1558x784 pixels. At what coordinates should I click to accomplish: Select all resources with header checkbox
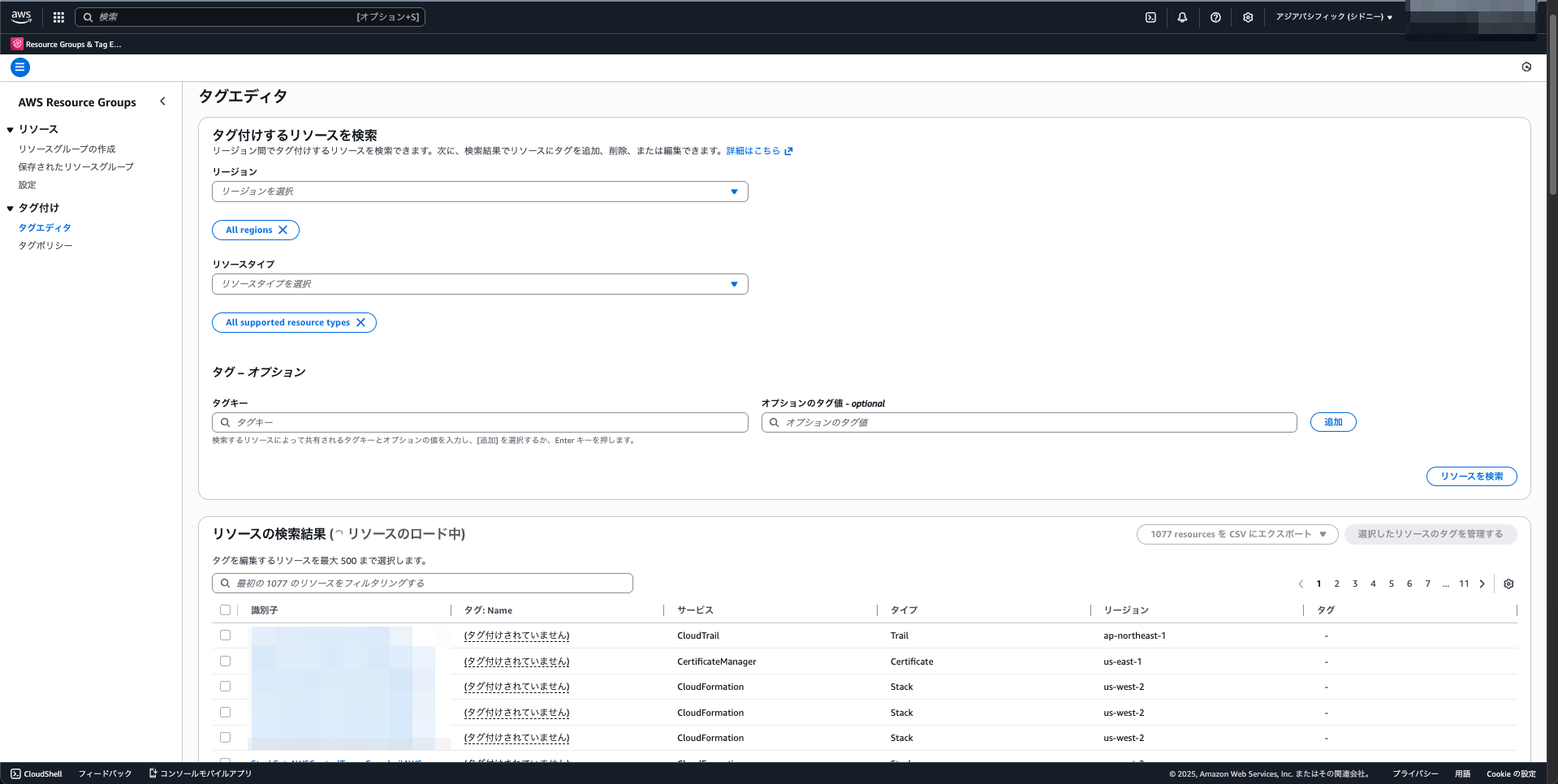tap(226, 610)
